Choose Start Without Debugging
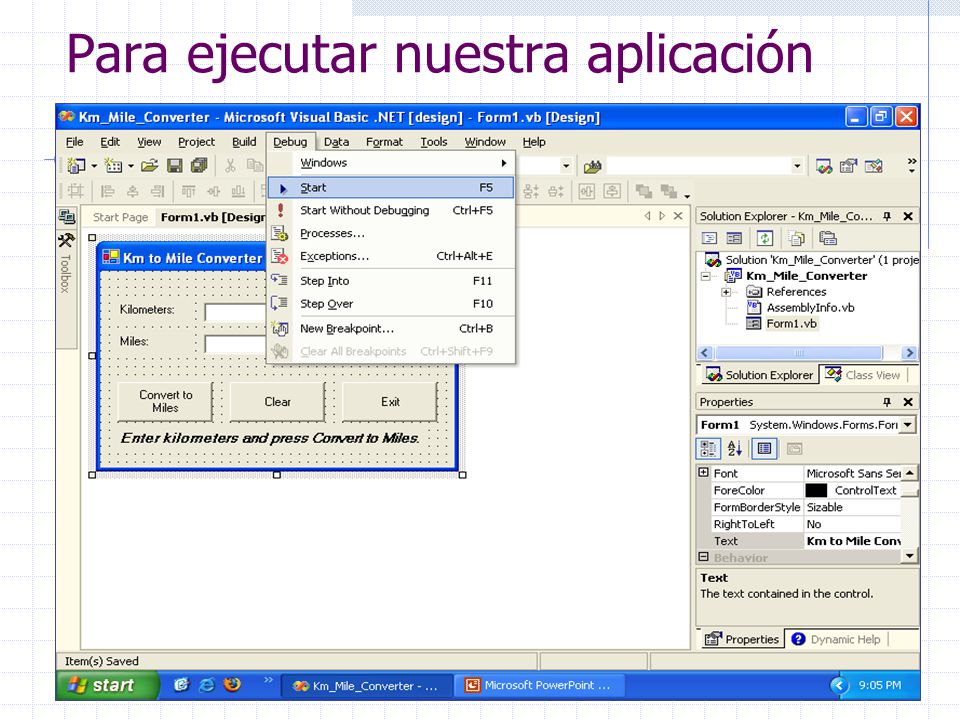This screenshot has width=960, height=720. click(x=391, y=211)
